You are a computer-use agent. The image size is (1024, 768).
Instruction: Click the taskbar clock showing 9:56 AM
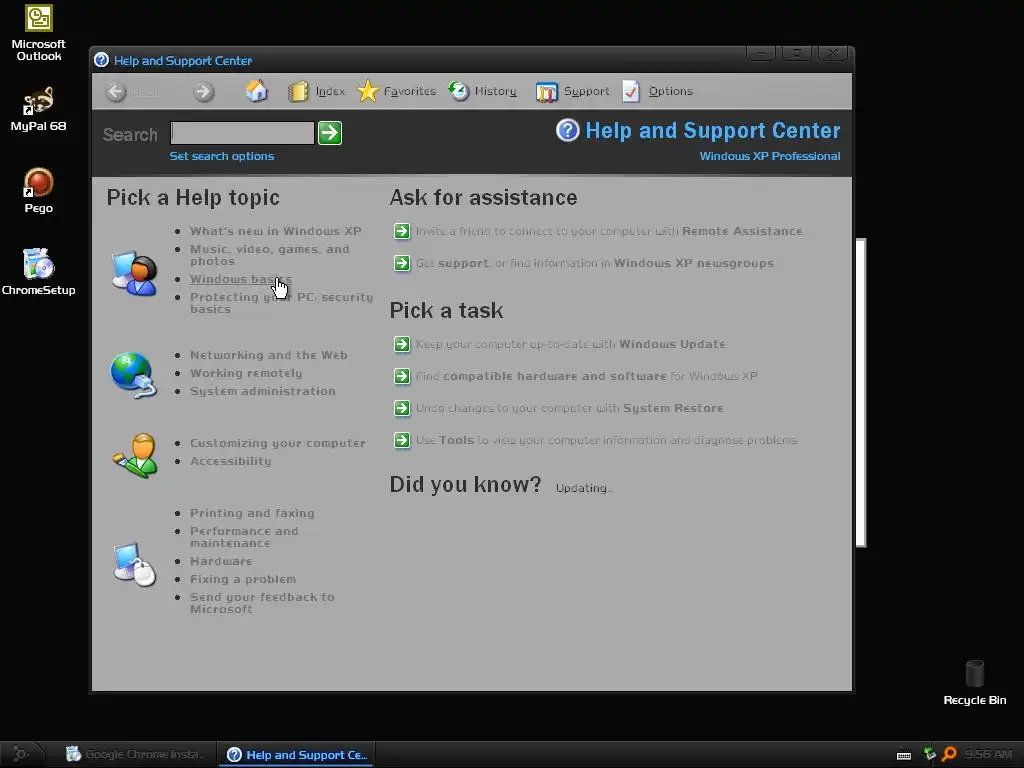(x=988, y=754)
